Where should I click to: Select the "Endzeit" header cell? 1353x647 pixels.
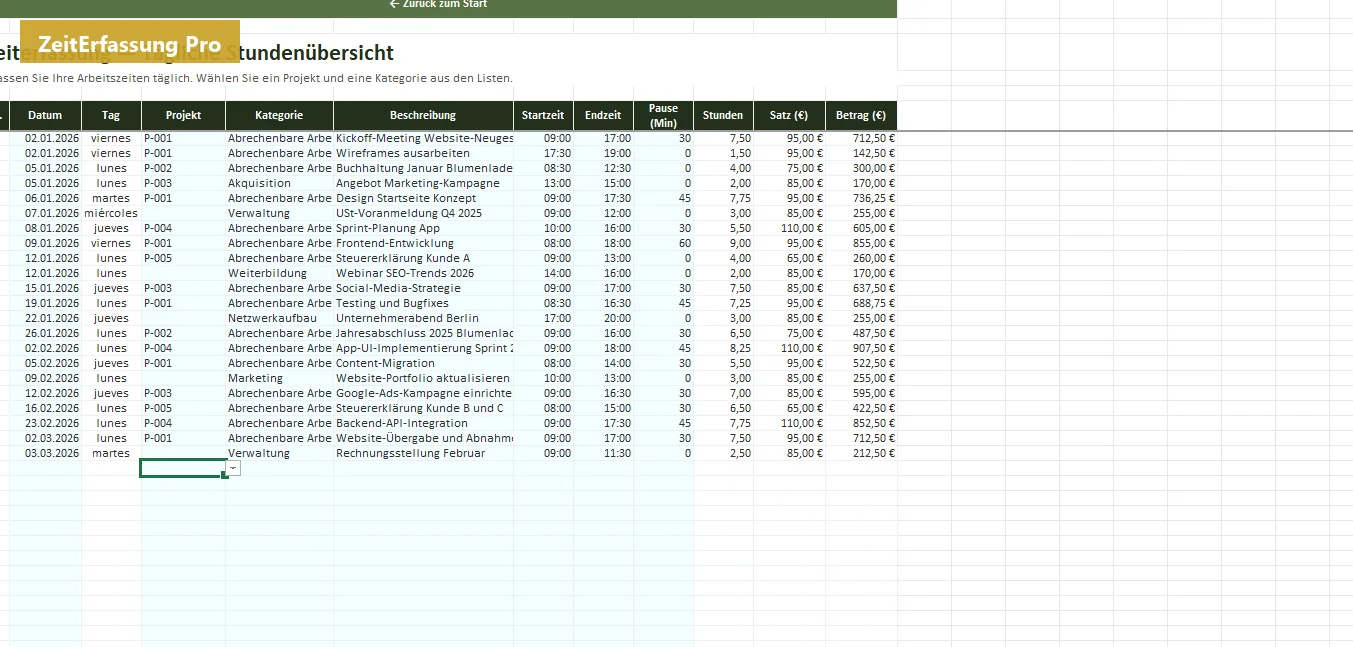[x=603, y=115]
